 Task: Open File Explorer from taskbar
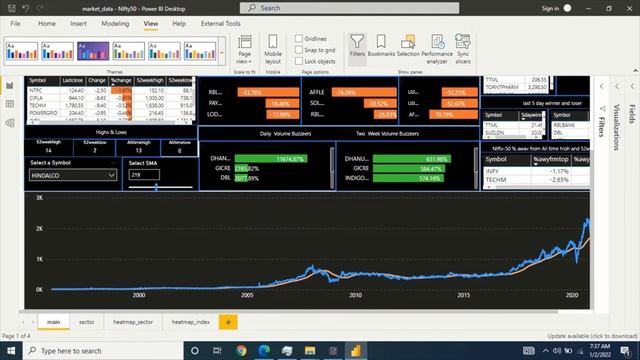(x=310, y=351)
